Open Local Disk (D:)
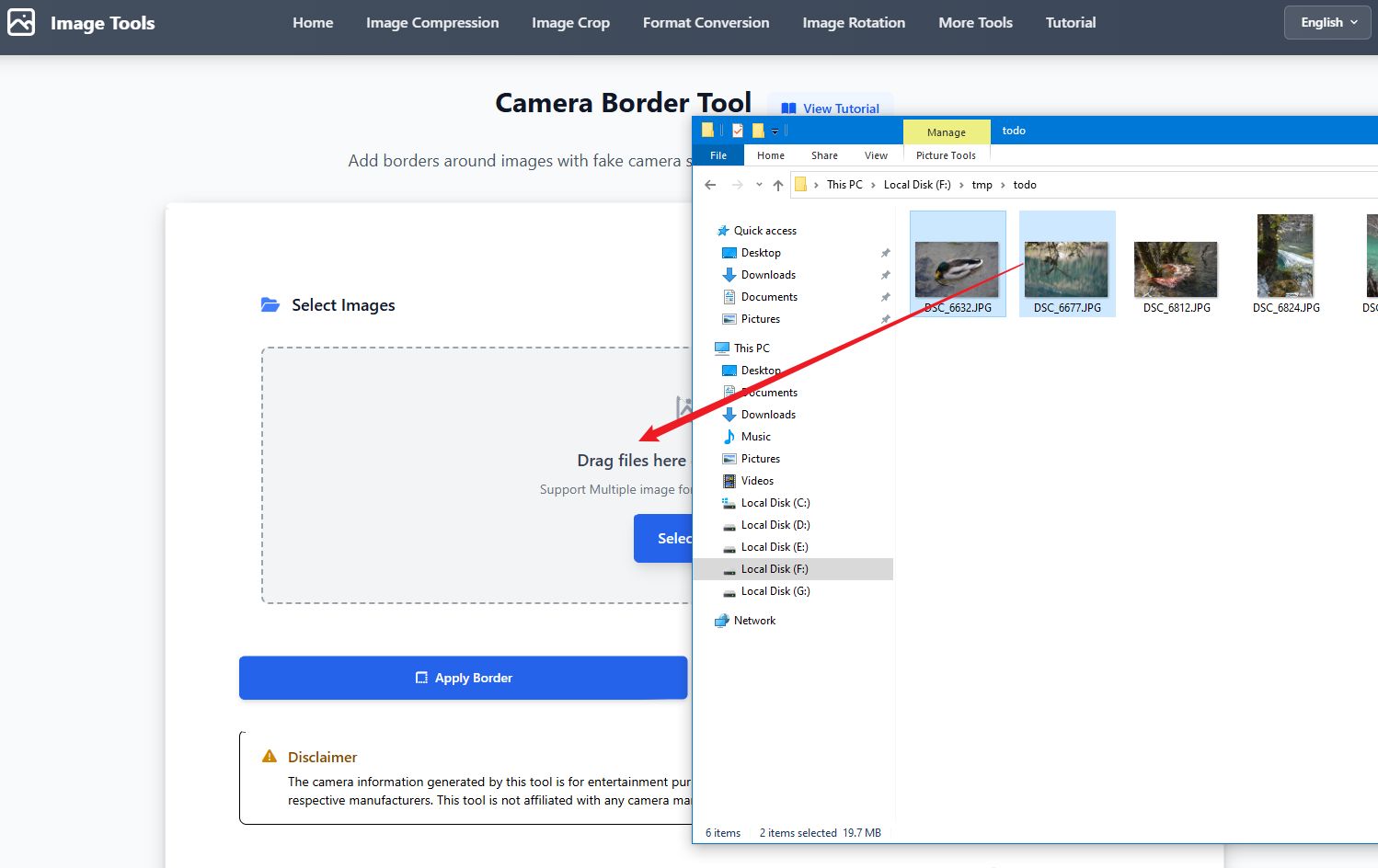1378x868 pixels. click(x=775, y=525)
